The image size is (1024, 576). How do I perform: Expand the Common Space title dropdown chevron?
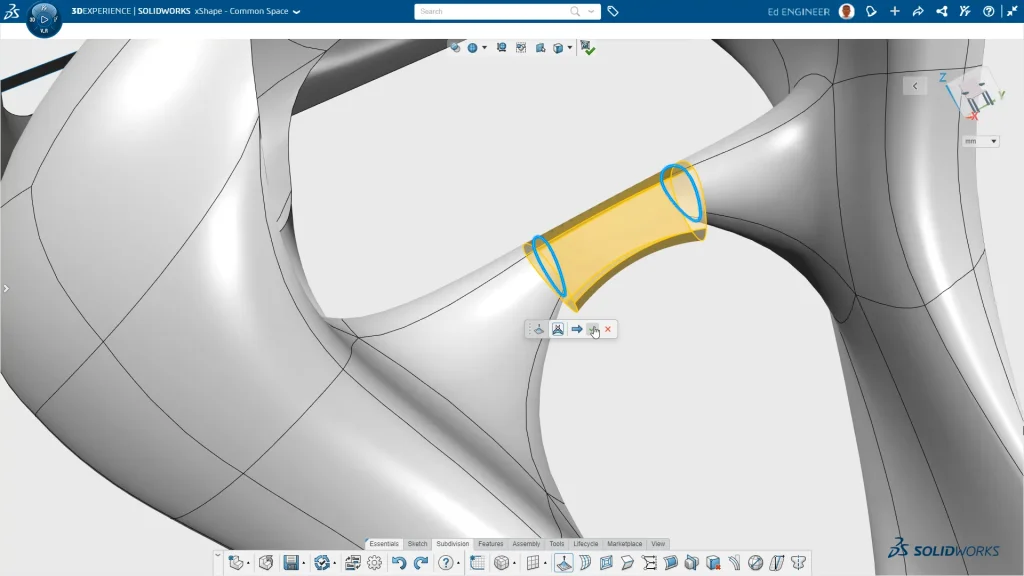[296, 12]
